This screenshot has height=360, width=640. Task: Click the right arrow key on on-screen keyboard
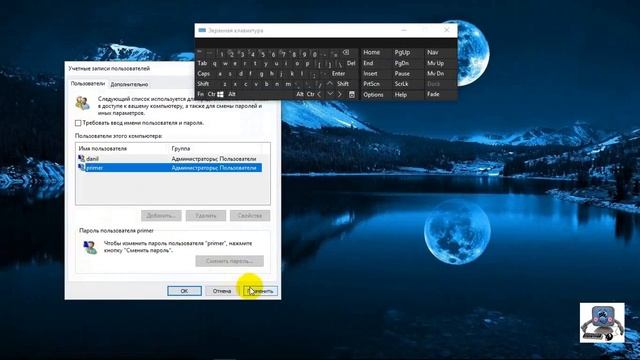(x=340, y=94)
